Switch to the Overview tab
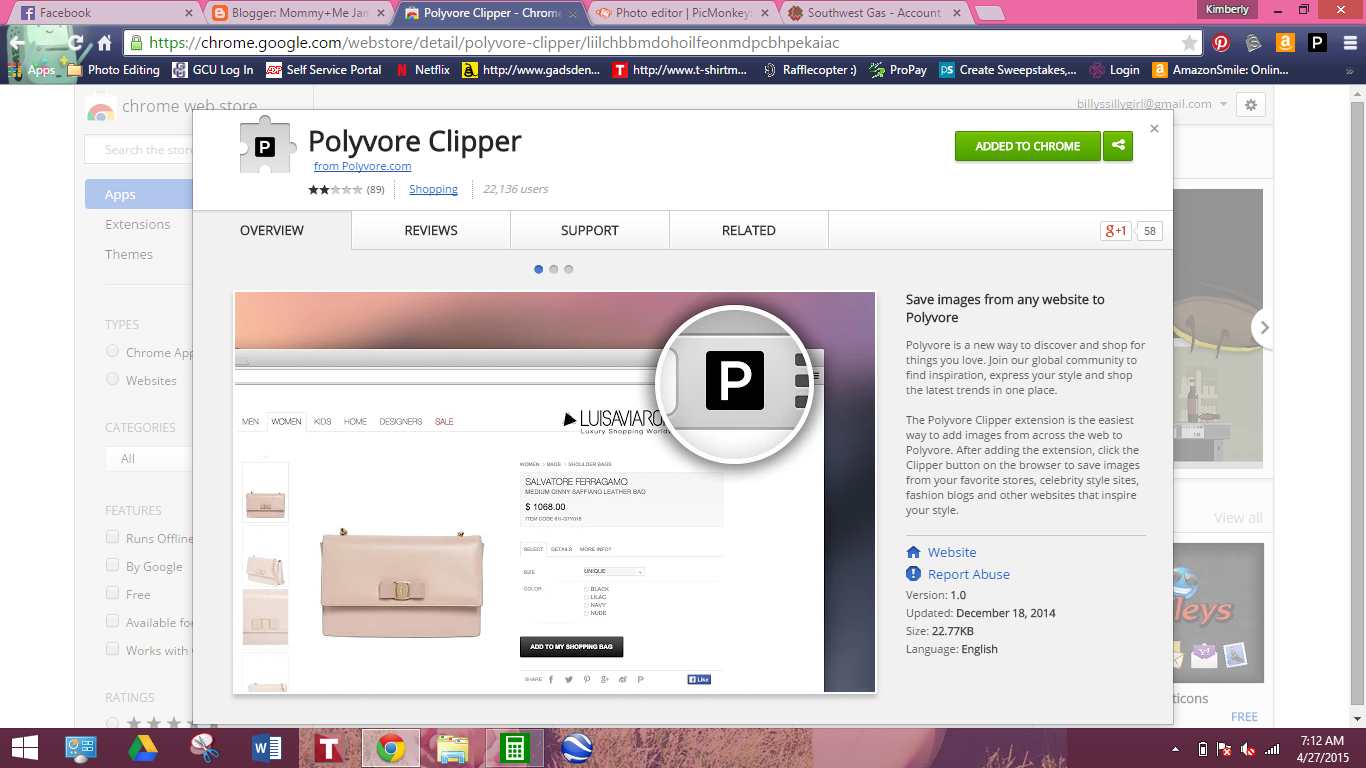1366x768 pixels. click(272, 230)
